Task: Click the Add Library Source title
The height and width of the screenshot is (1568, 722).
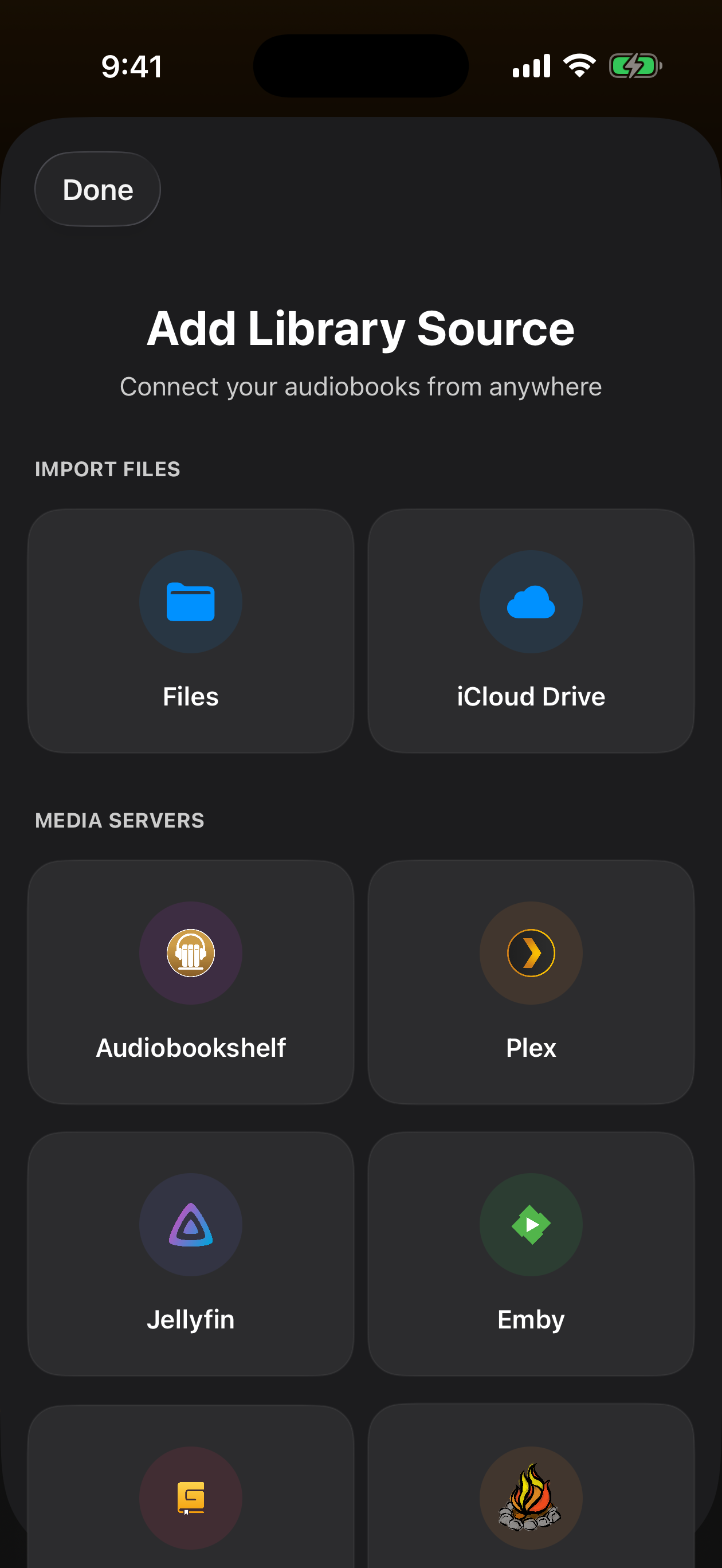Action: 360,329
